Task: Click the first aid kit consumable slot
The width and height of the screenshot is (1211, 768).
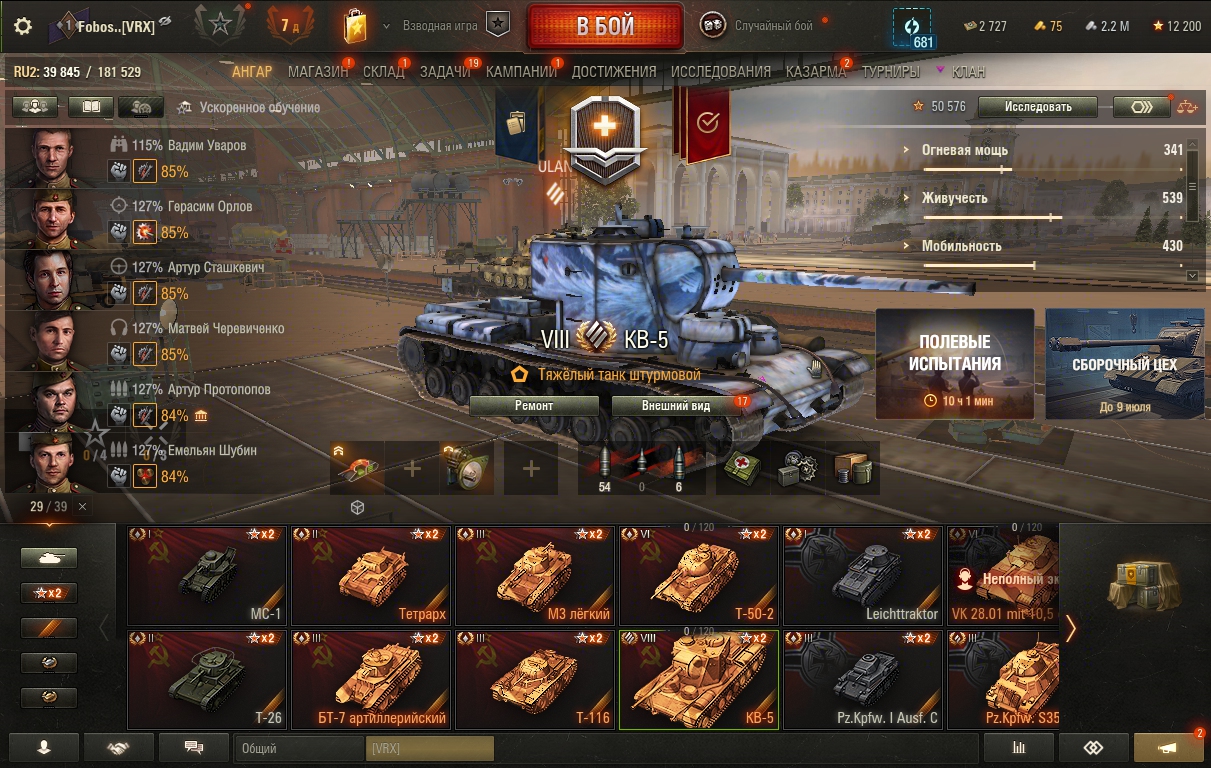Action: pyautogui.click(x=741, y=467)
